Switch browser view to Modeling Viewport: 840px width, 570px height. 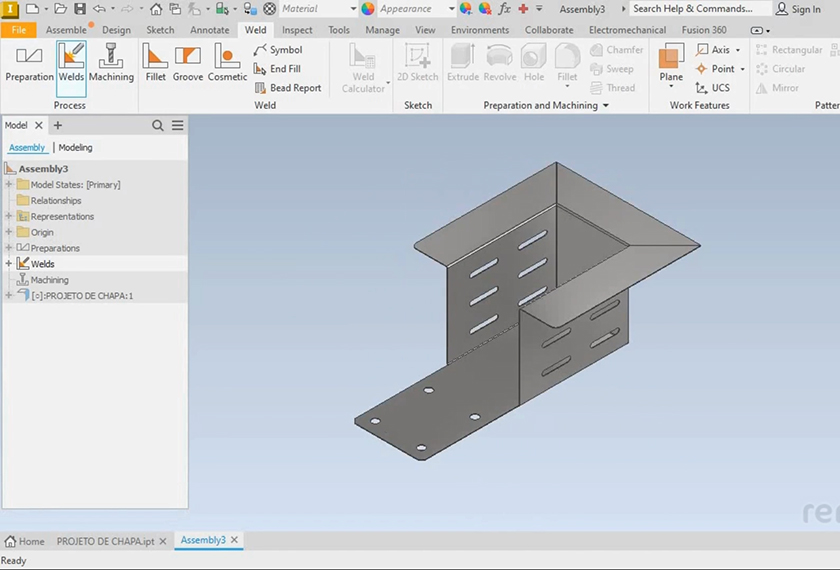tap(75, 148)
